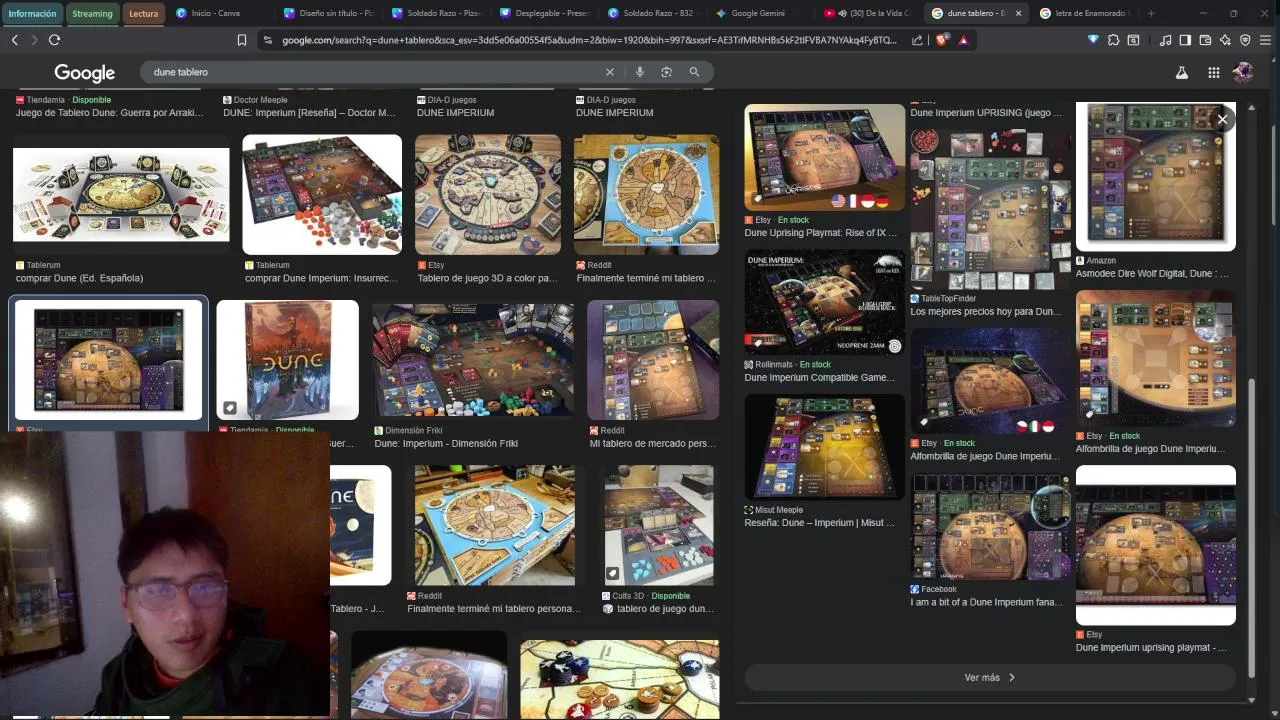Open the Streaming tab group
The height and width of the screenshot is (720, 1280).
coord(92,13)
